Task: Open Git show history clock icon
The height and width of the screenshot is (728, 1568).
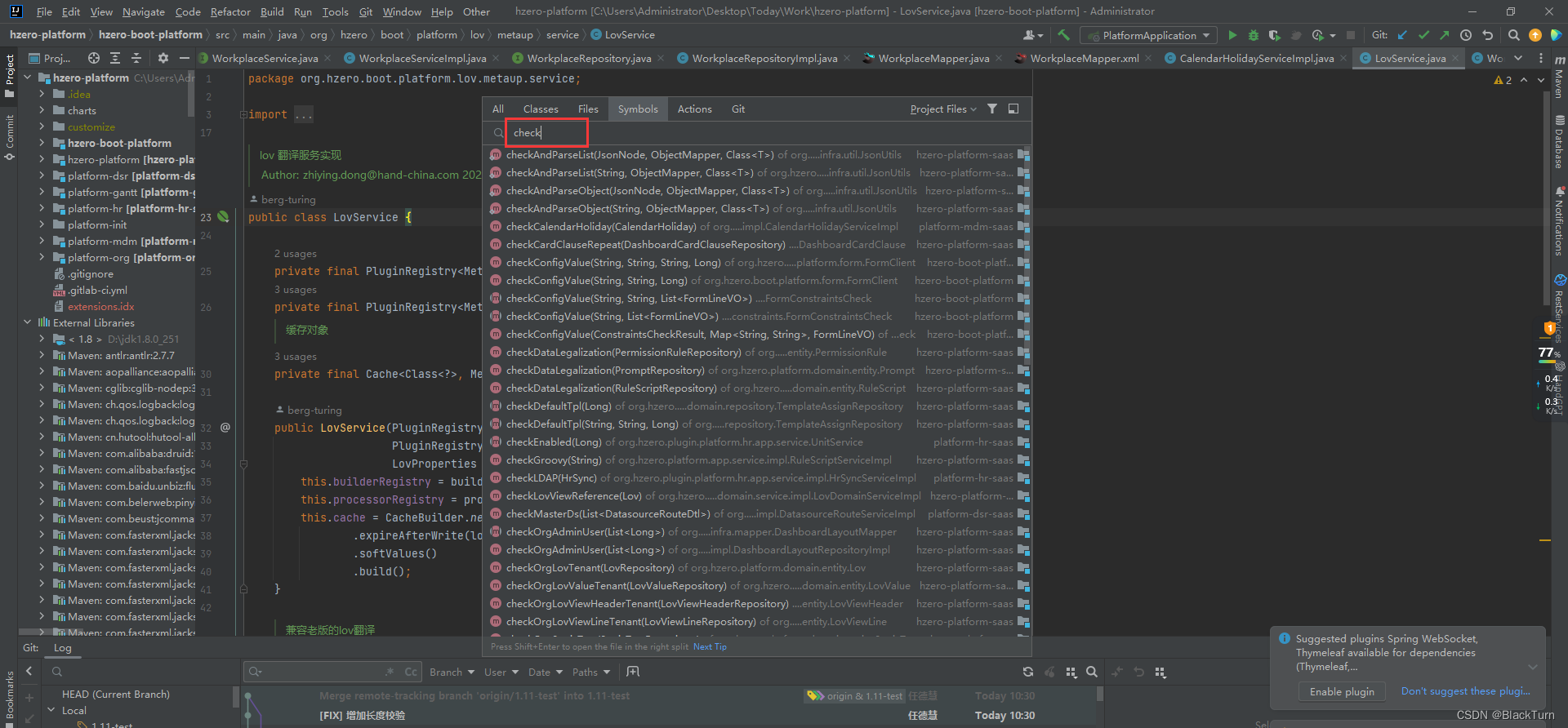Action: pyautogui.click(x=1466, y=35)
